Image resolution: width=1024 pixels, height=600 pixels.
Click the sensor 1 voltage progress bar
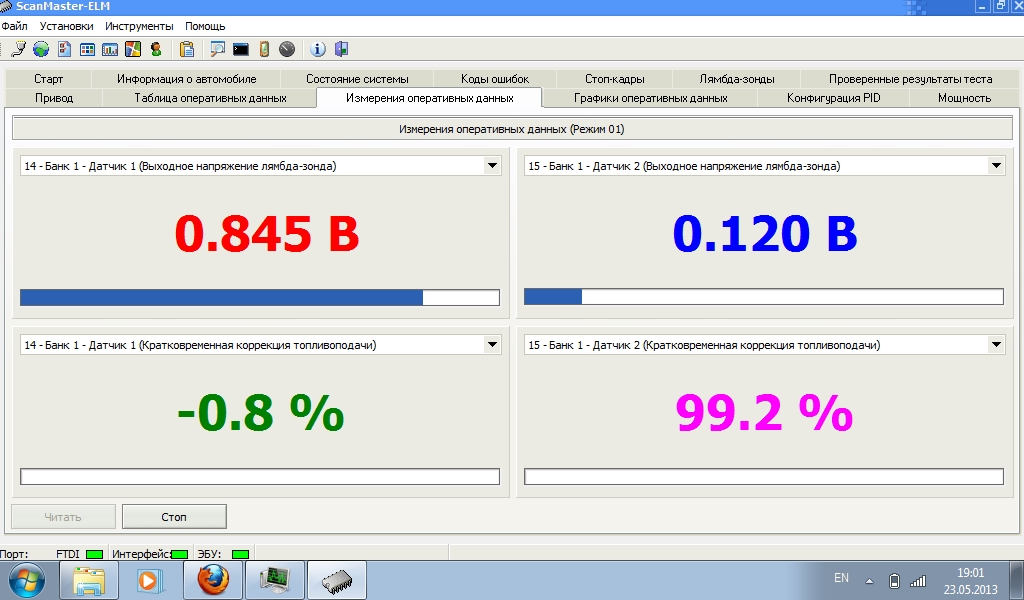coord(260,297)
